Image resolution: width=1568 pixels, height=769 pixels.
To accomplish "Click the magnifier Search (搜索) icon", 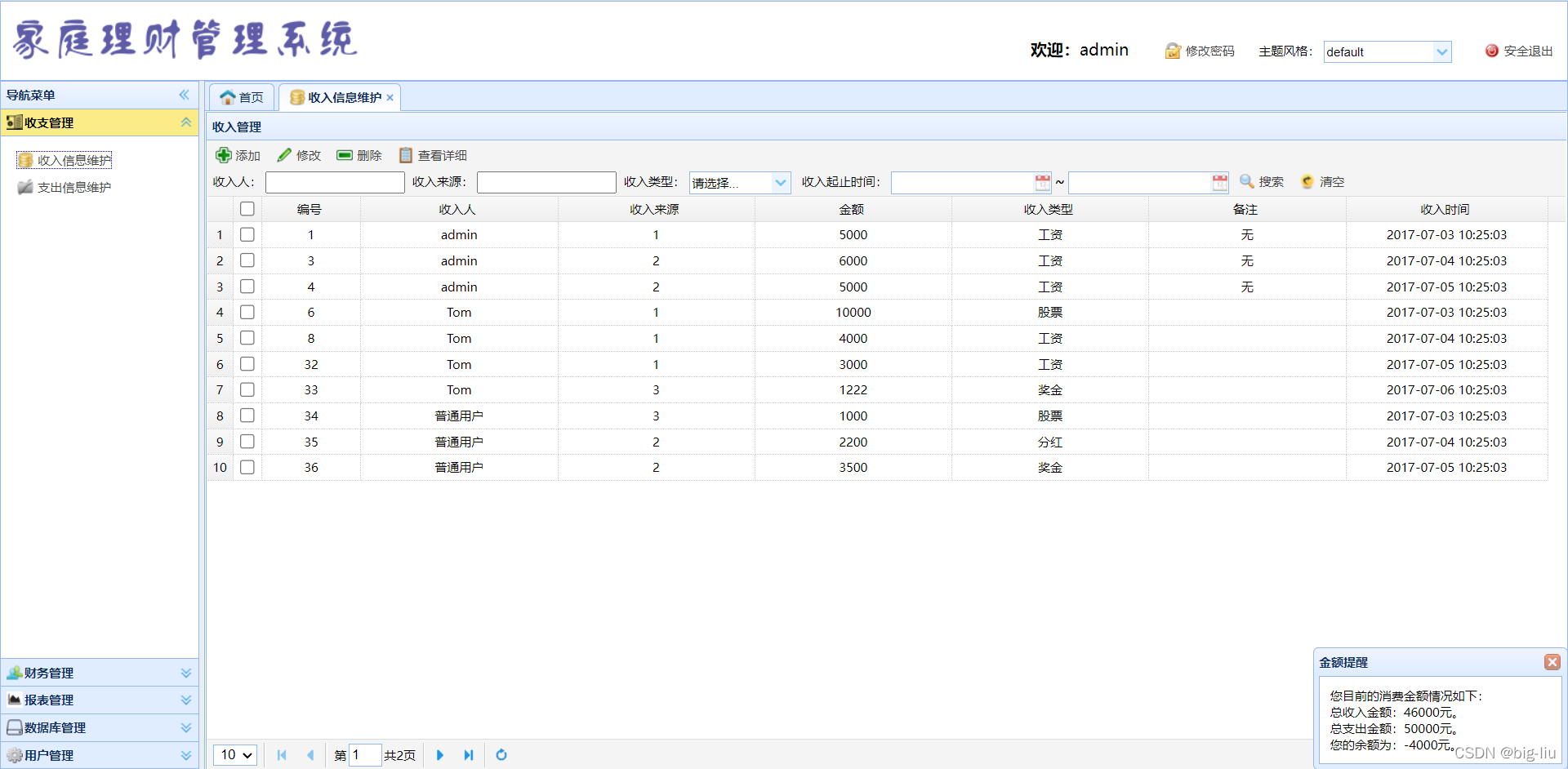I will click(x=1246, y=181).
